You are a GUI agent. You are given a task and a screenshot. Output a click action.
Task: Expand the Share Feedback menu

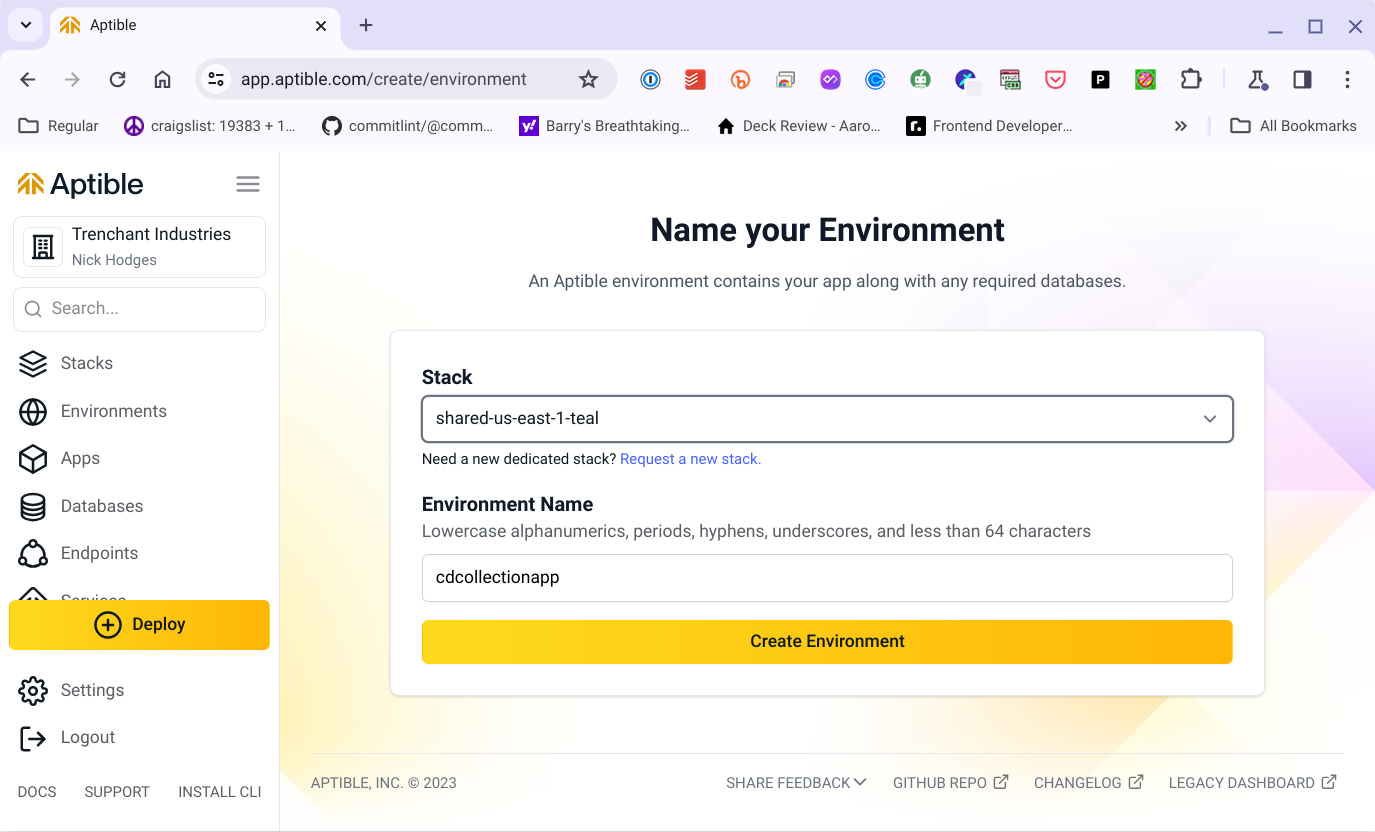(796, 783)
